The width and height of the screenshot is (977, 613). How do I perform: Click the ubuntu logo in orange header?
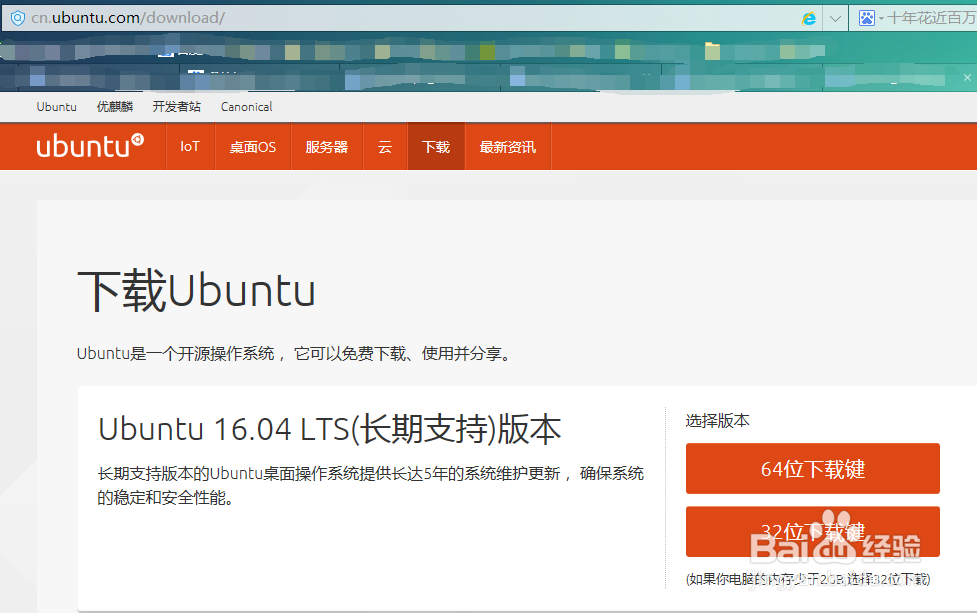[90, 146]
